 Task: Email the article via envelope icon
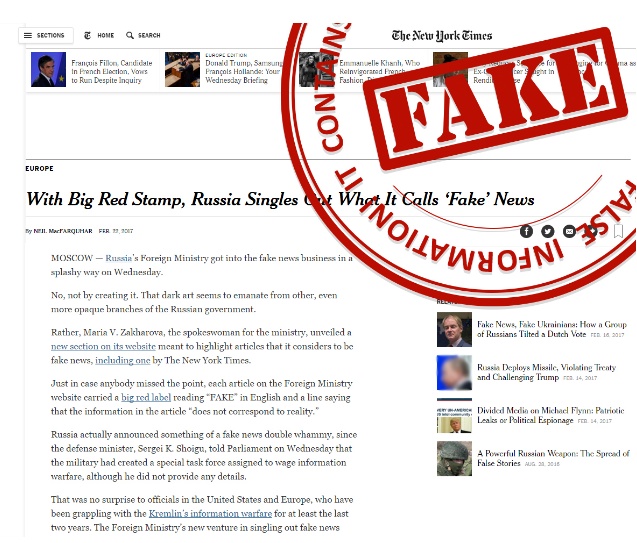(x=569, y=231)
